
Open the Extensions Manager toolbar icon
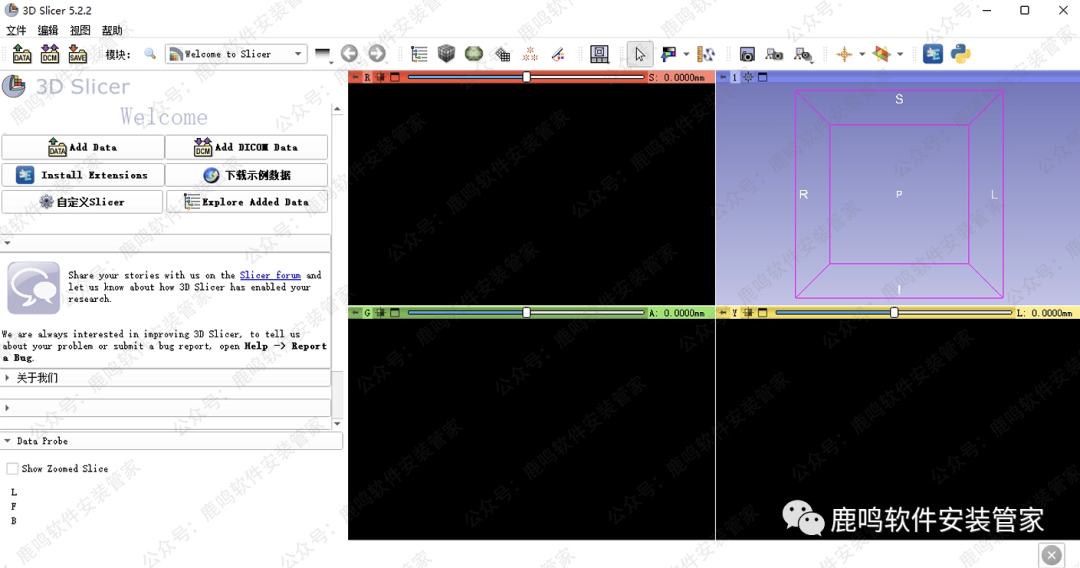(933, 54)
